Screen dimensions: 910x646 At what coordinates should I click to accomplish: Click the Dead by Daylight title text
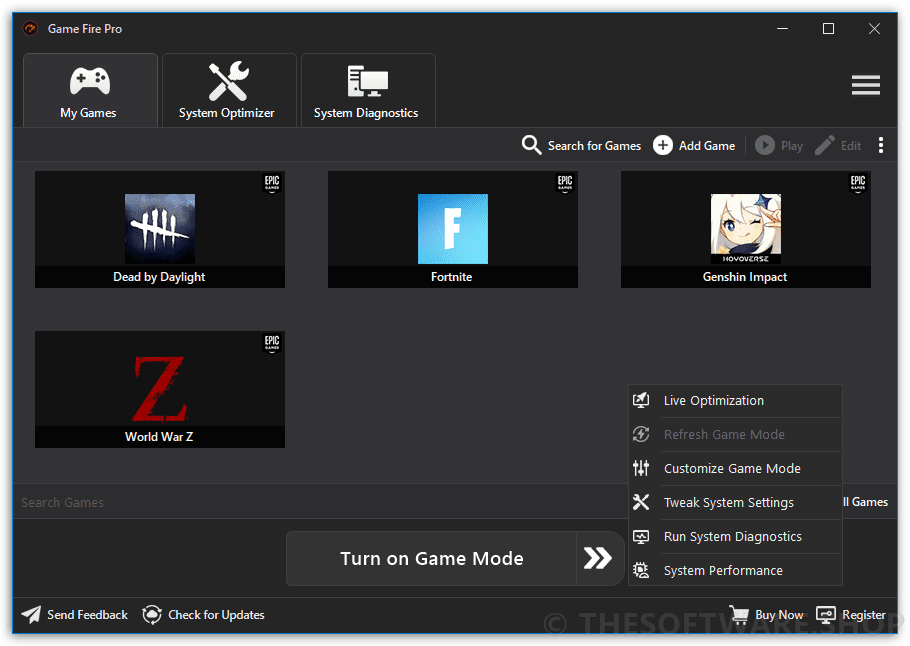coord(159,277)
